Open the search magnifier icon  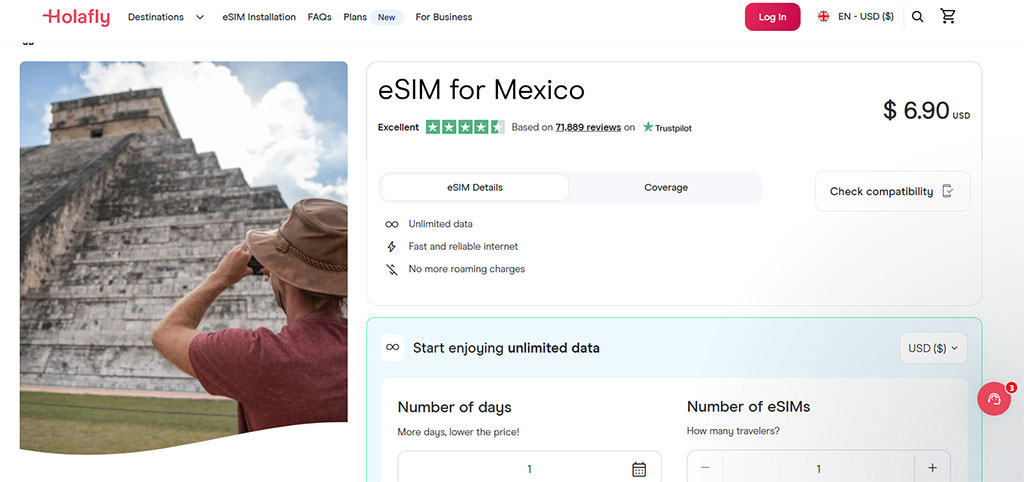click(x=918, y=17)
